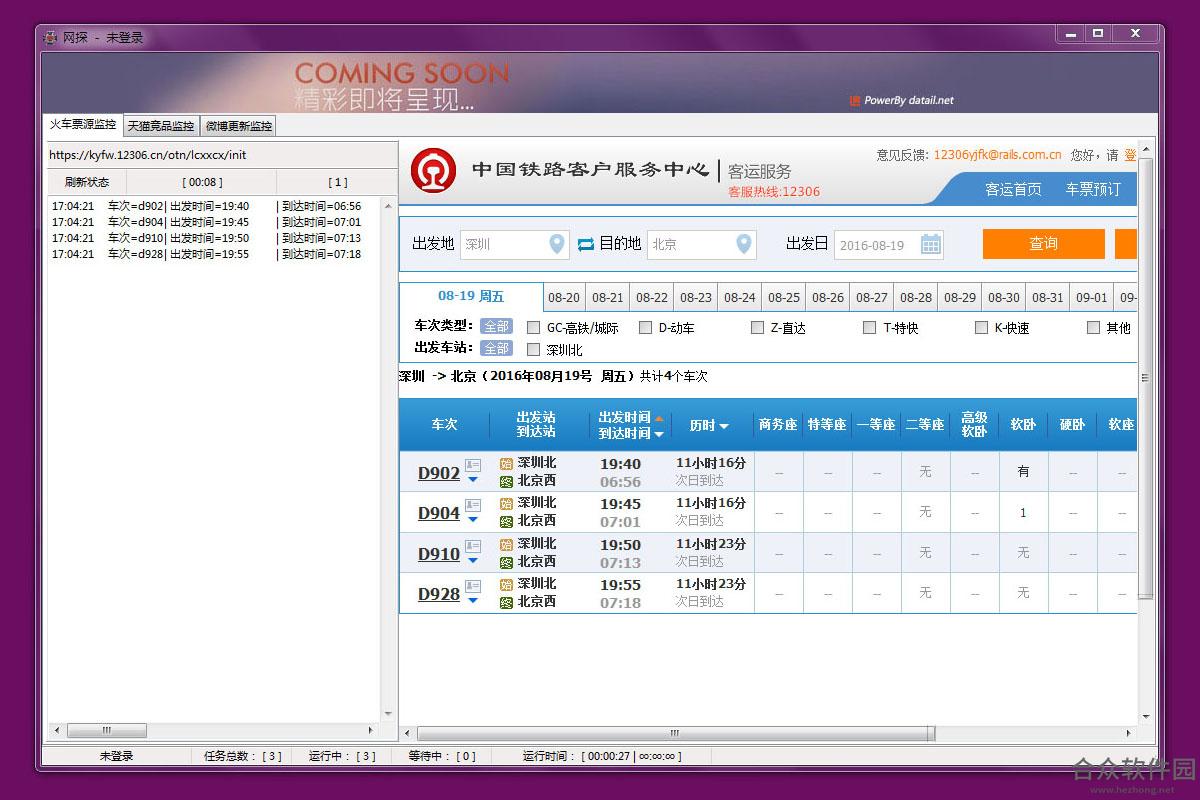Check the 深圳北 departure station checkbox
The image size is (1200, 800).
(x=534, y=349)
